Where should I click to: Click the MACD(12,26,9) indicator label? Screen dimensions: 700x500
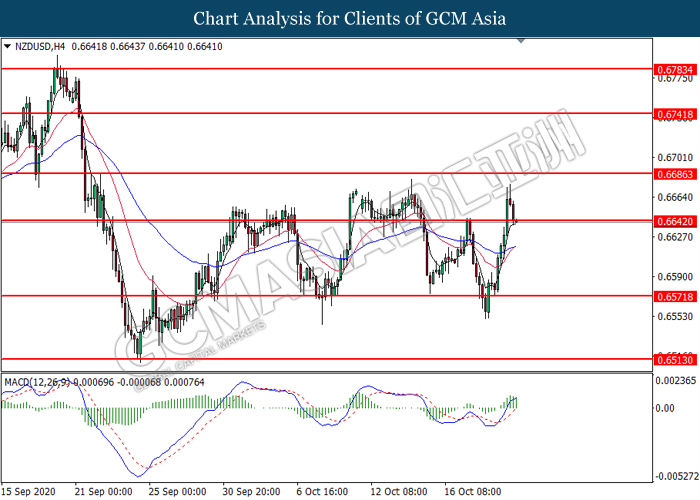[38, 382]
